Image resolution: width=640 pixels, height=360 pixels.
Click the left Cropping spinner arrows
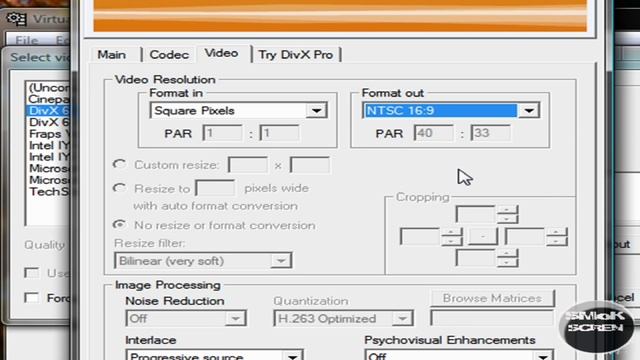452,237
